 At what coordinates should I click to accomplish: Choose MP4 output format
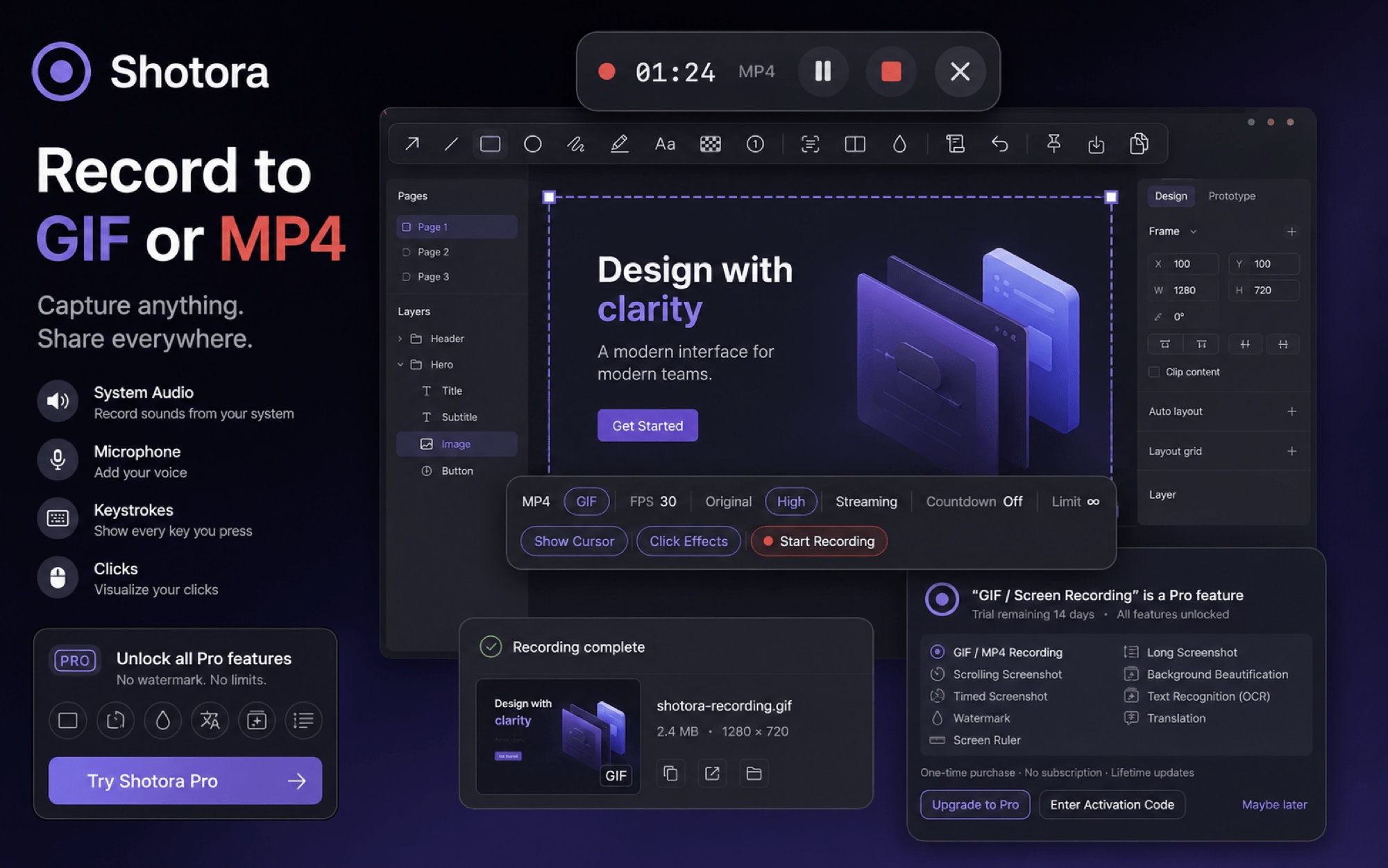tap(536, 501)
